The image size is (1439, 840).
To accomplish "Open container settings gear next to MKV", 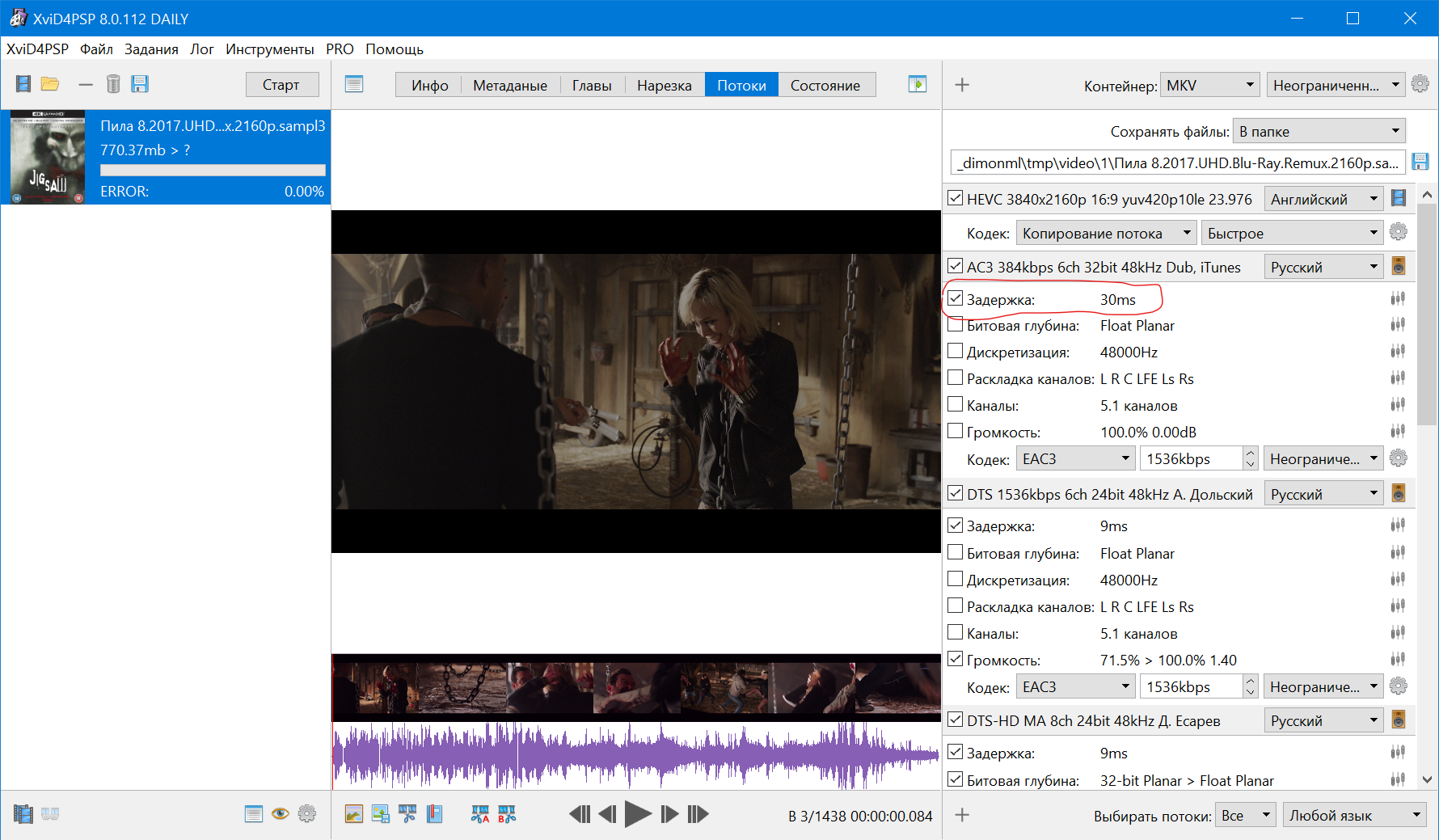I will tap(1420, 84).
